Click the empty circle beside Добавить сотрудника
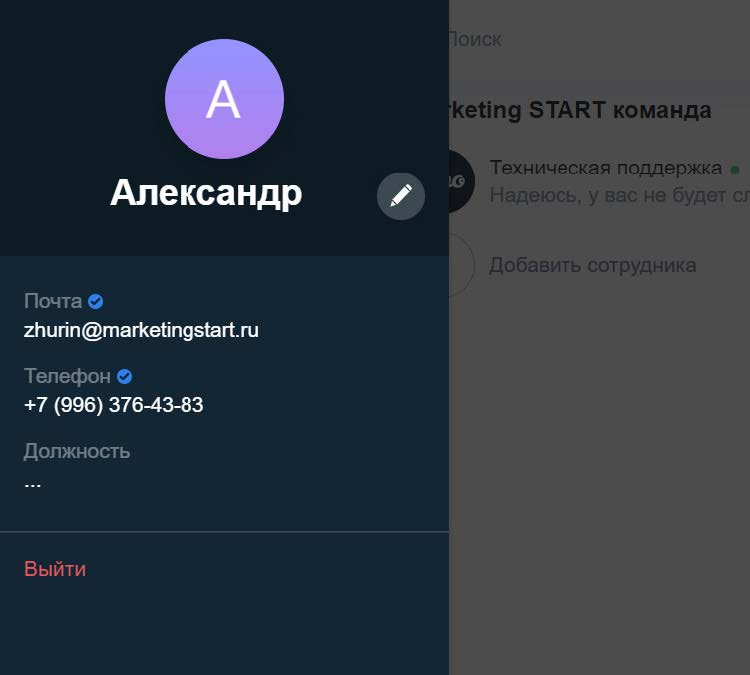This screenshot has height=675, width=750. point(462,265)
